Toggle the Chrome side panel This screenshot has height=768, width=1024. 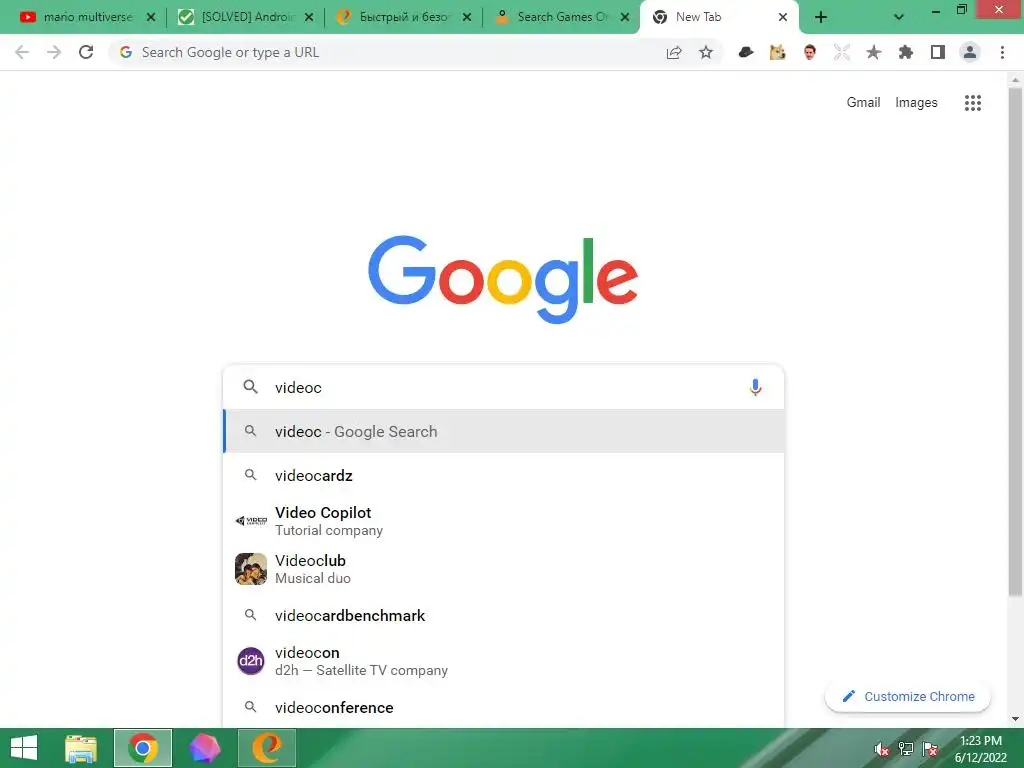tap(938, 52)
